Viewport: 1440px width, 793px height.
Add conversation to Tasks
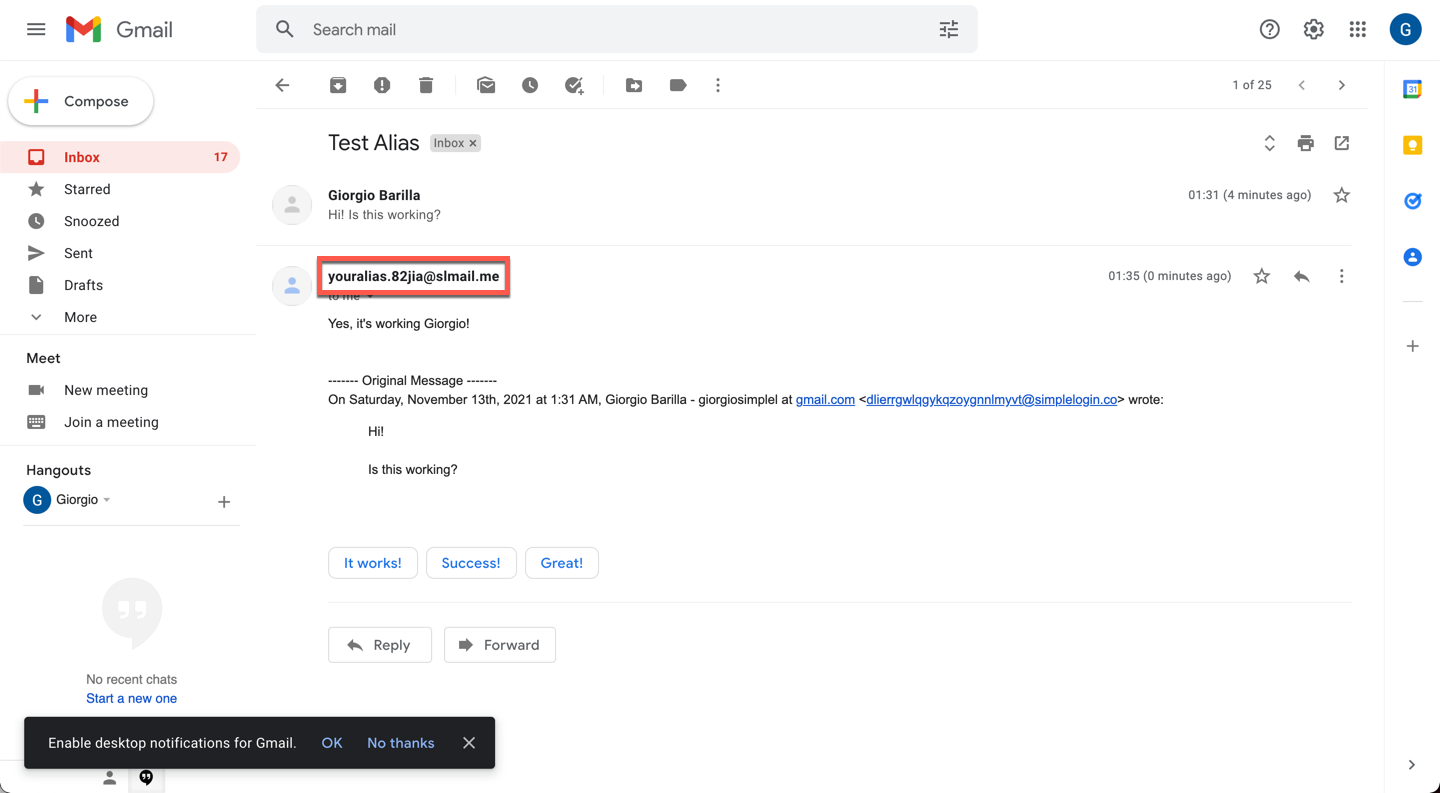click(x=574, y=85)
